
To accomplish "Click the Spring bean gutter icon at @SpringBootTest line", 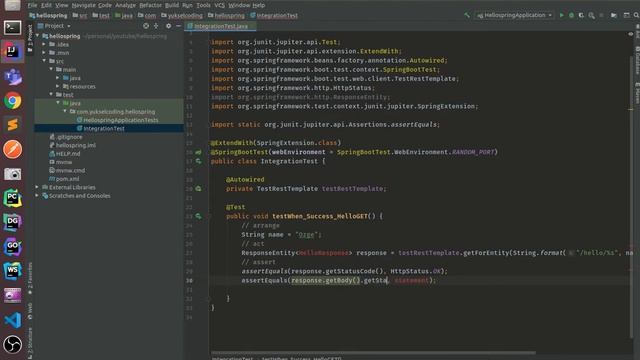I will click(198, 152).
